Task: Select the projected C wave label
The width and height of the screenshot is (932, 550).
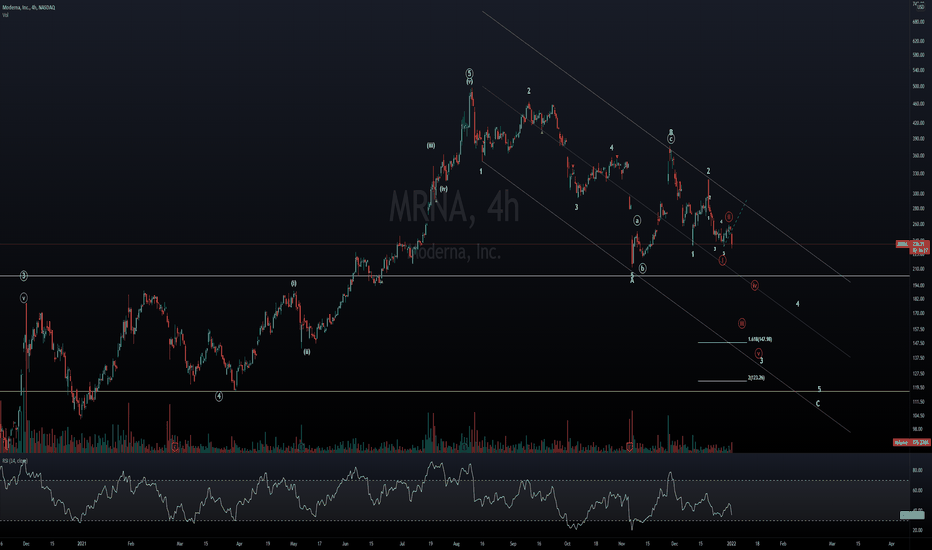Action: click(x=817, y=404)
